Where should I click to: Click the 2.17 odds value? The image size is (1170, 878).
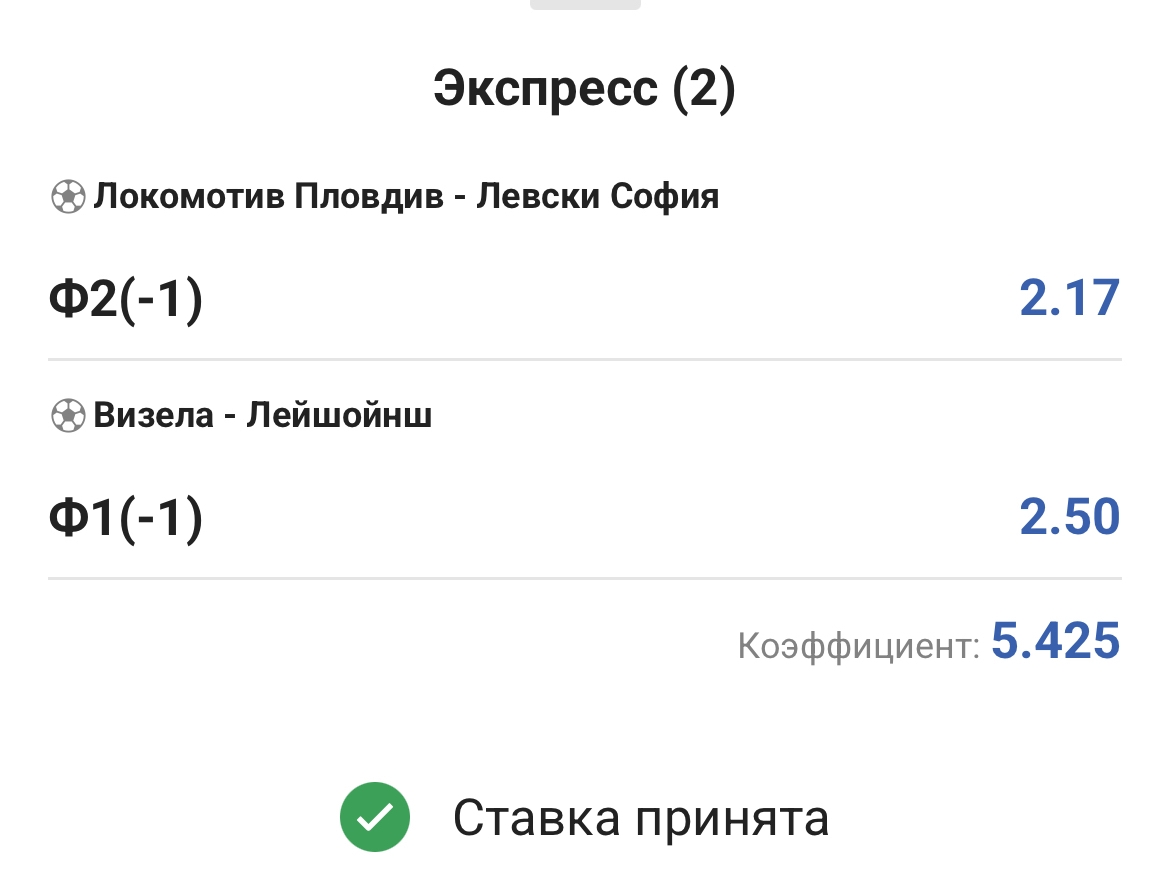point(1069,299)
